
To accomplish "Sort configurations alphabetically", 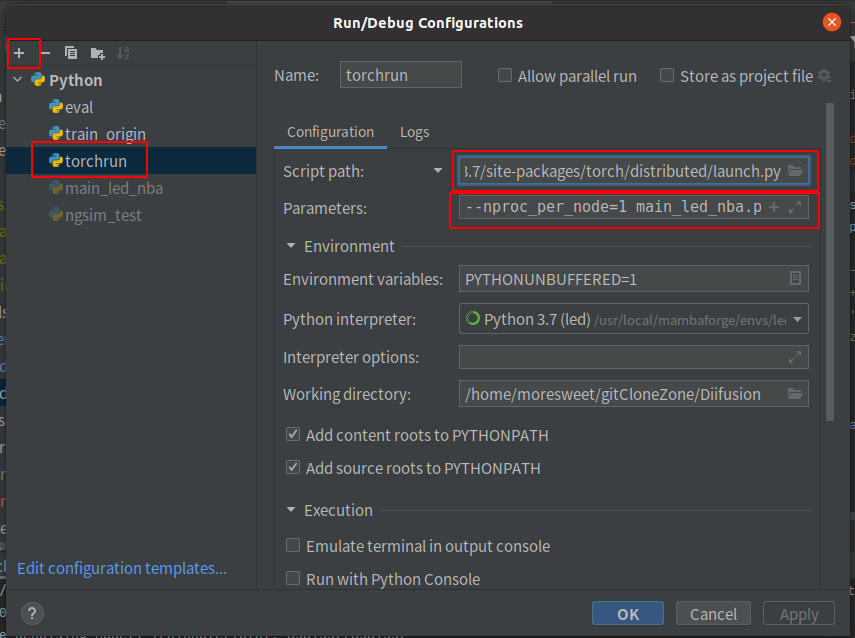I will click(123, 53).
